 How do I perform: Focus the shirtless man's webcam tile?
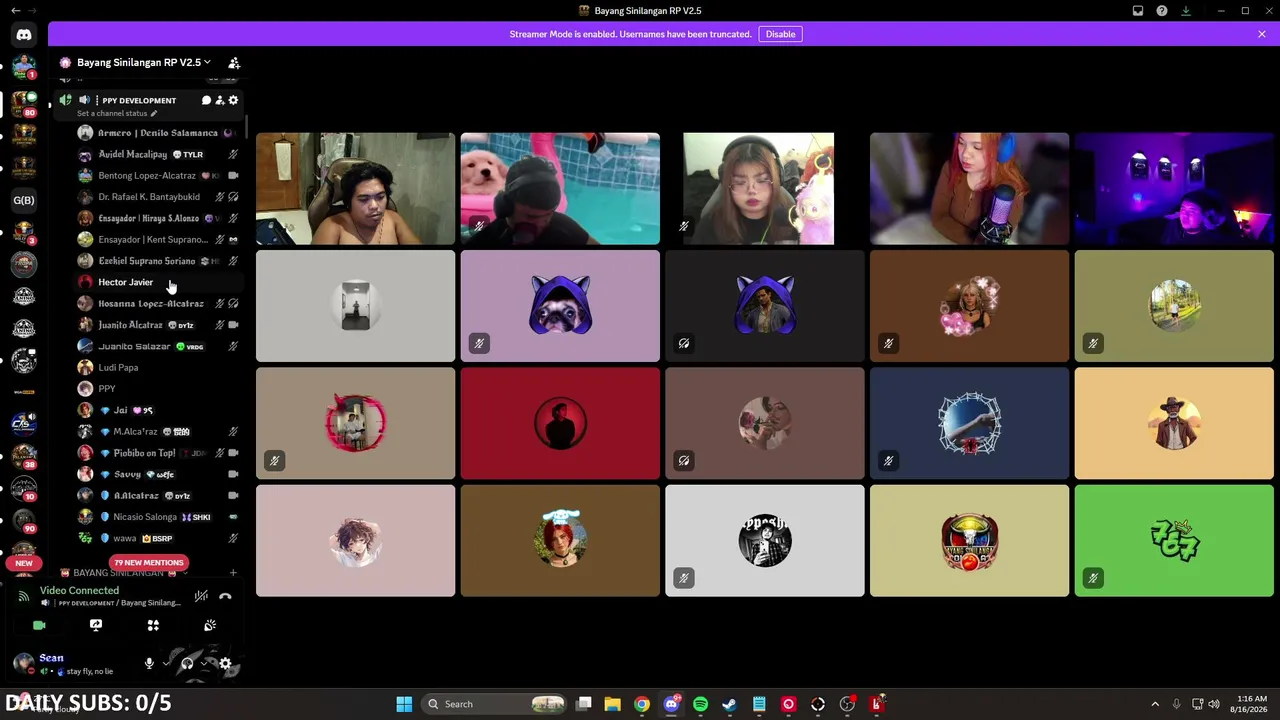click(355, 188)
